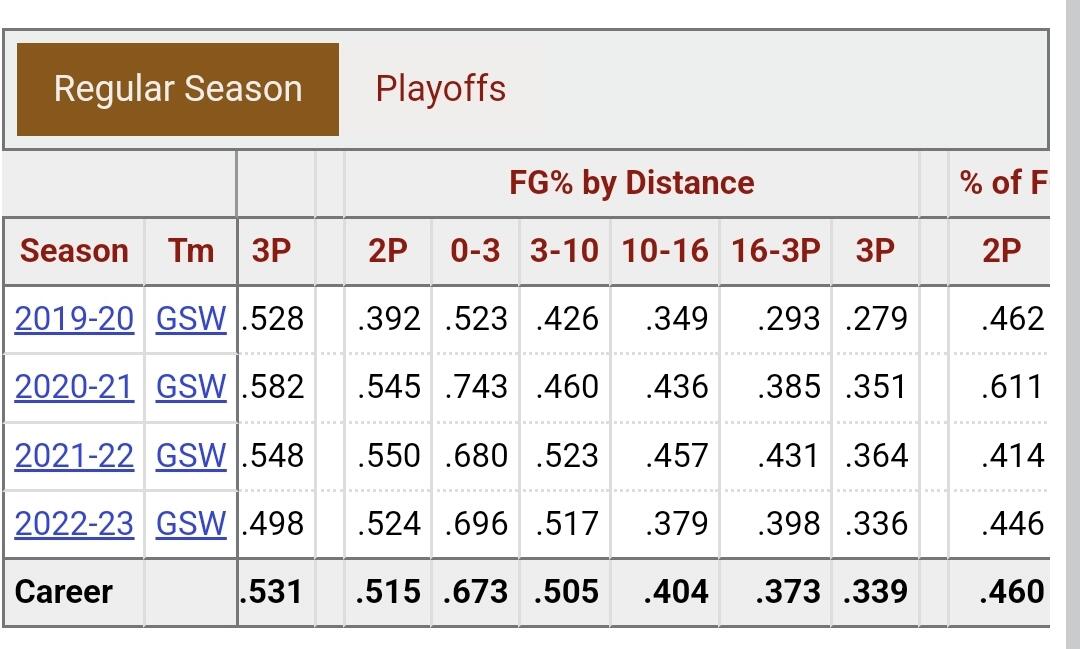Click the .673 career 0-3 value

(475, 591)
